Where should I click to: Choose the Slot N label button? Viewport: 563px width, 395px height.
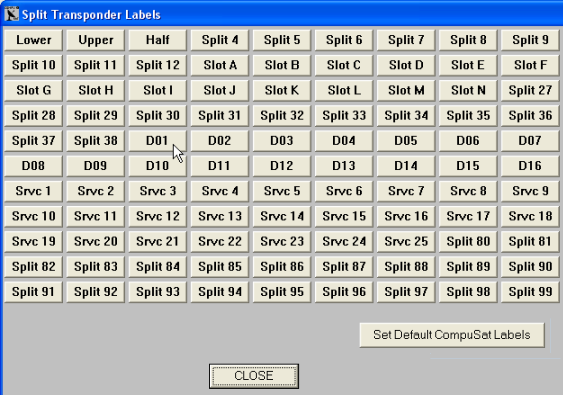468,90
